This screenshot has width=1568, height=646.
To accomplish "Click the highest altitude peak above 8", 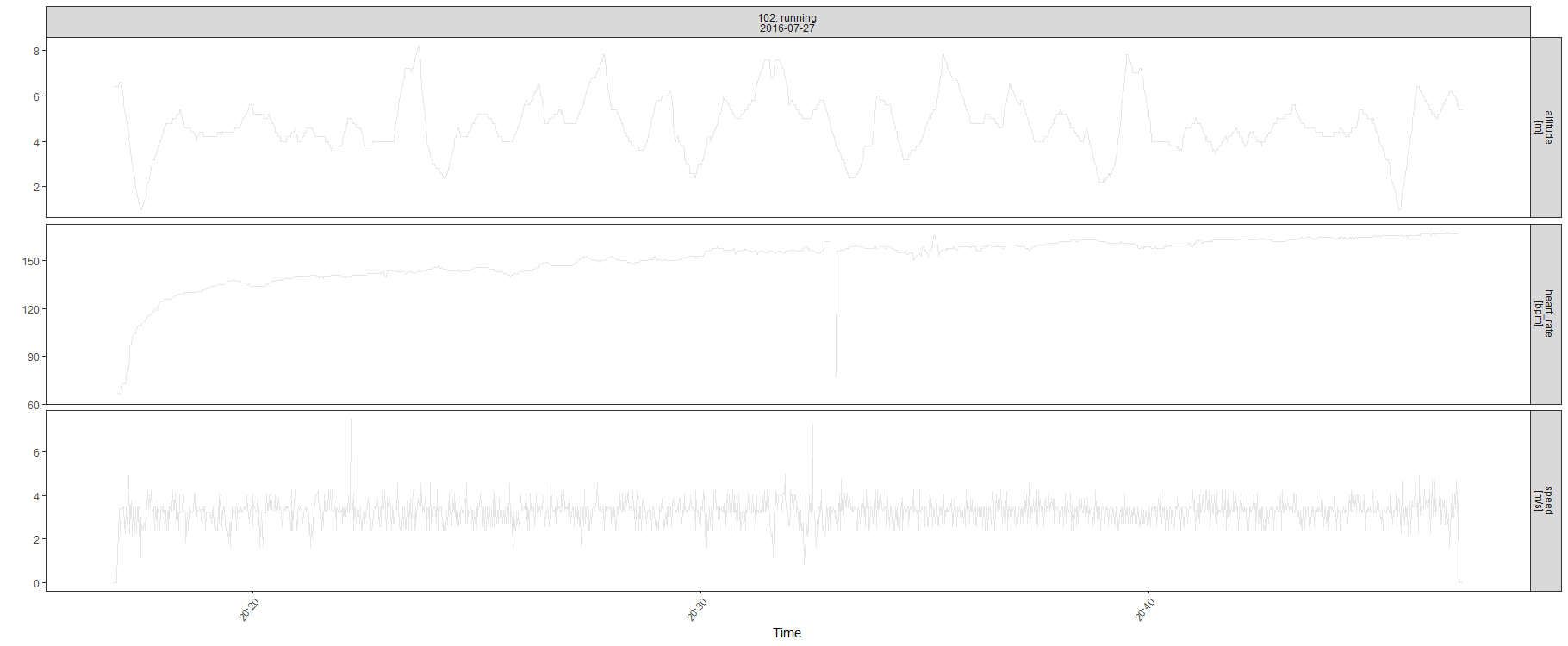I will pyautogui.click(x=418, y=49).
